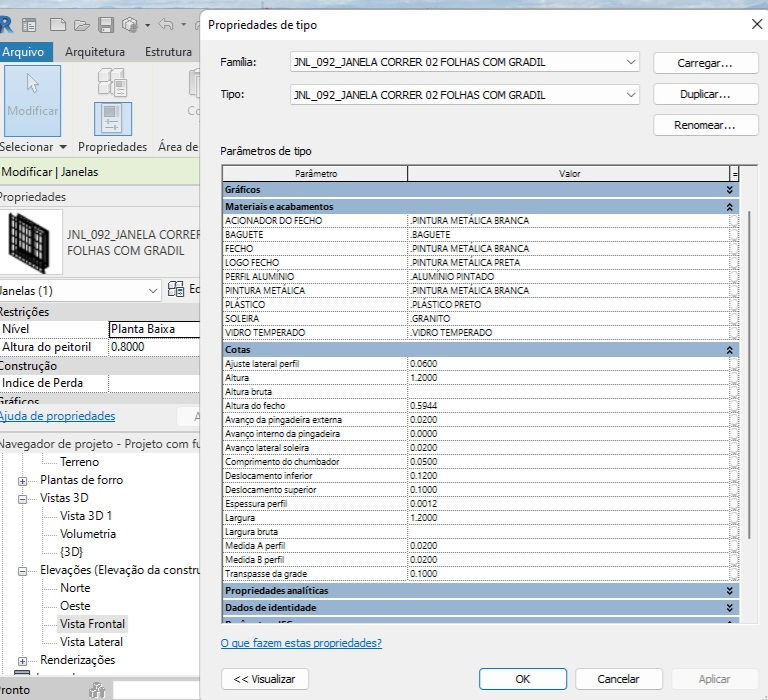The height and width of the screenshot is (700, 768).
Task: Click the Cancelar button
Action: [618, 679]
